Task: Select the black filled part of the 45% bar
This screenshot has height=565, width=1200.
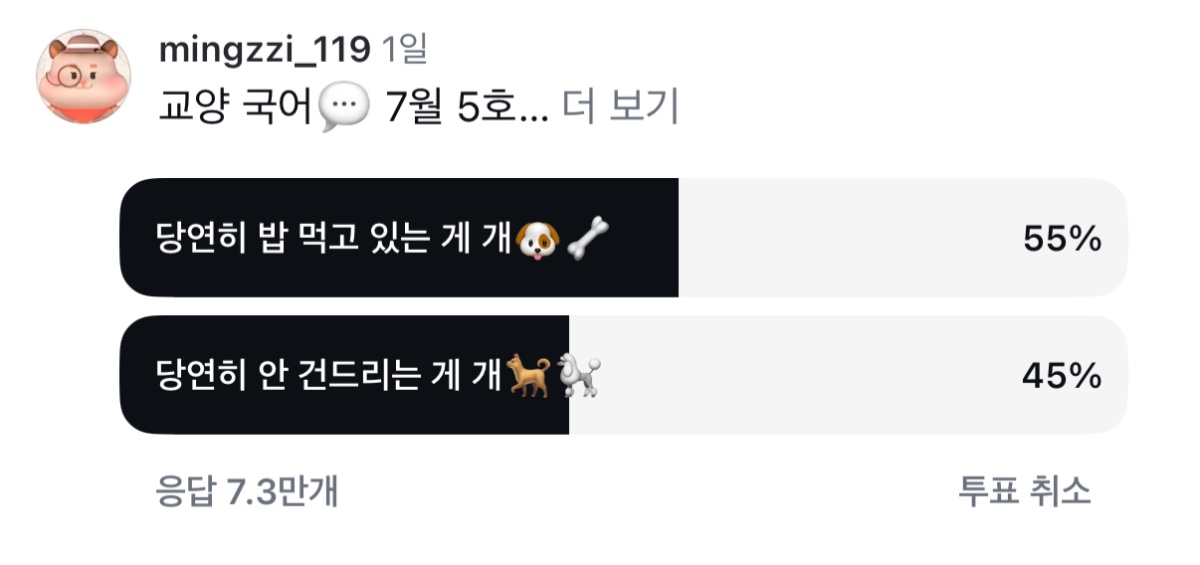Action: click(x=344, y=375)
